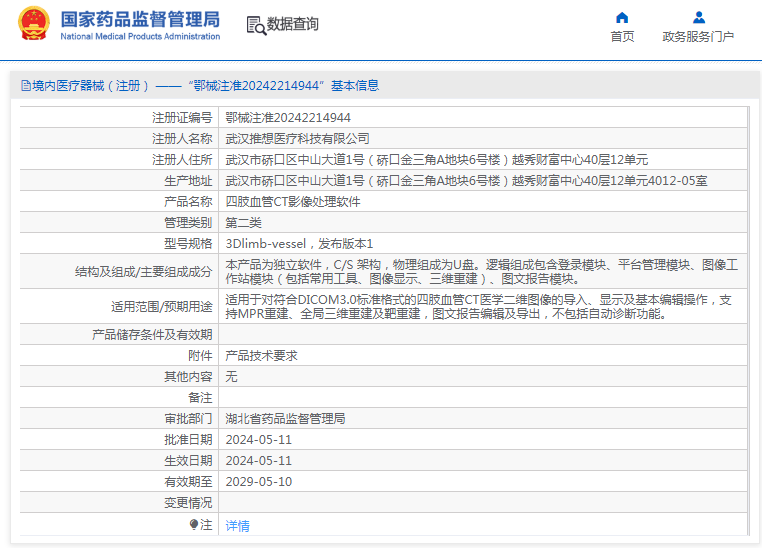This screenshot has height=548, width=762.
Task: Select 湖北省药品监督管理局 cell
Action: pyautogui.click(x=285, y=418)
